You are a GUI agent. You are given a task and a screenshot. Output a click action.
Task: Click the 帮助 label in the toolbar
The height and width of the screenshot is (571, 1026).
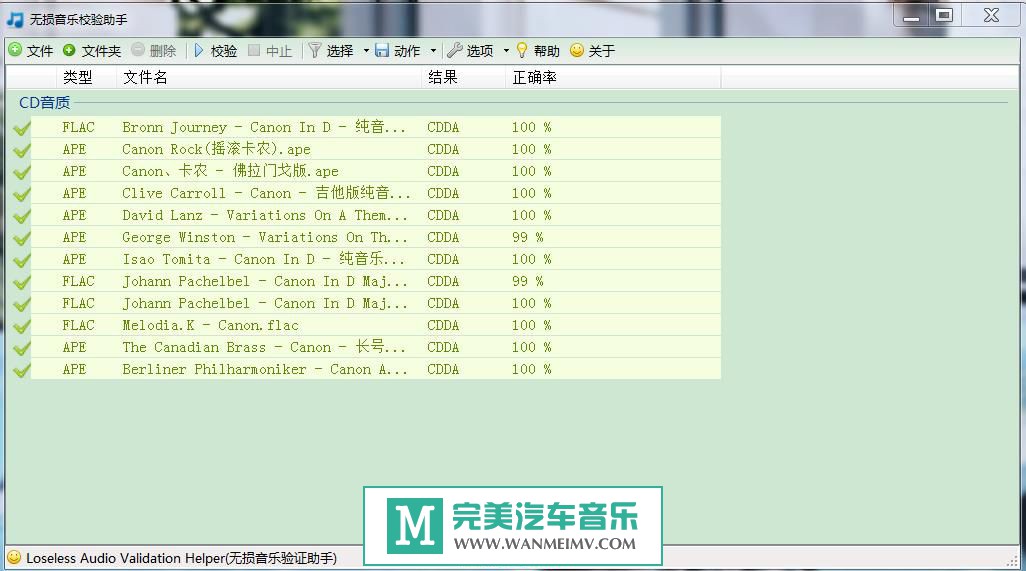546,51
